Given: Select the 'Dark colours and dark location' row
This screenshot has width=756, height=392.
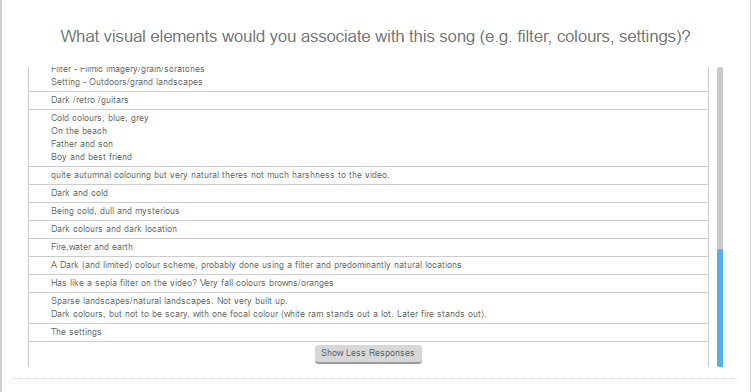Looking at the screenshot, I should coord(368,229).
